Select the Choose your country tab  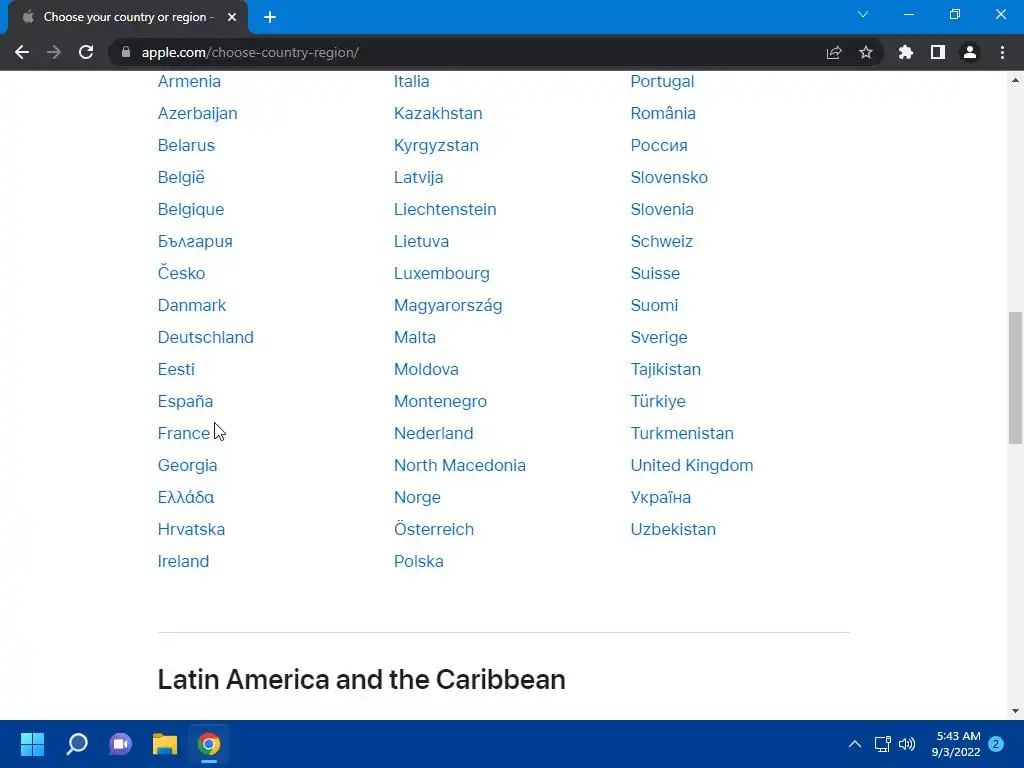(x=128, y=17)
